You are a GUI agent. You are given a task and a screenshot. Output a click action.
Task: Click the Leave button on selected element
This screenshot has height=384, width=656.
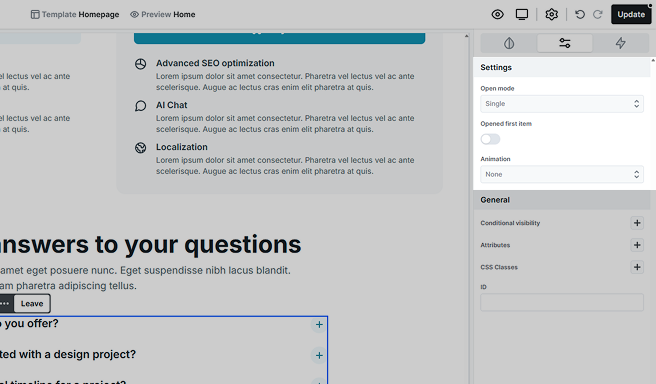[32, 304]
